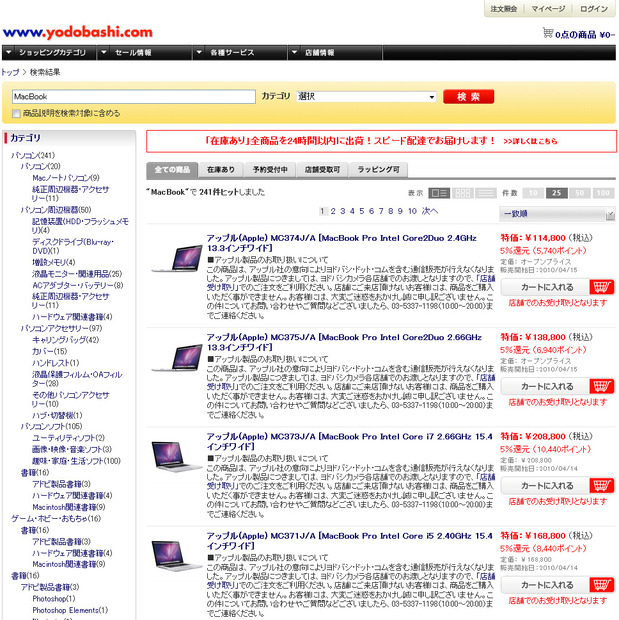This screenshot has width=619, height=620.
Task: Show 25 items per page
Action: coord(557,193)
